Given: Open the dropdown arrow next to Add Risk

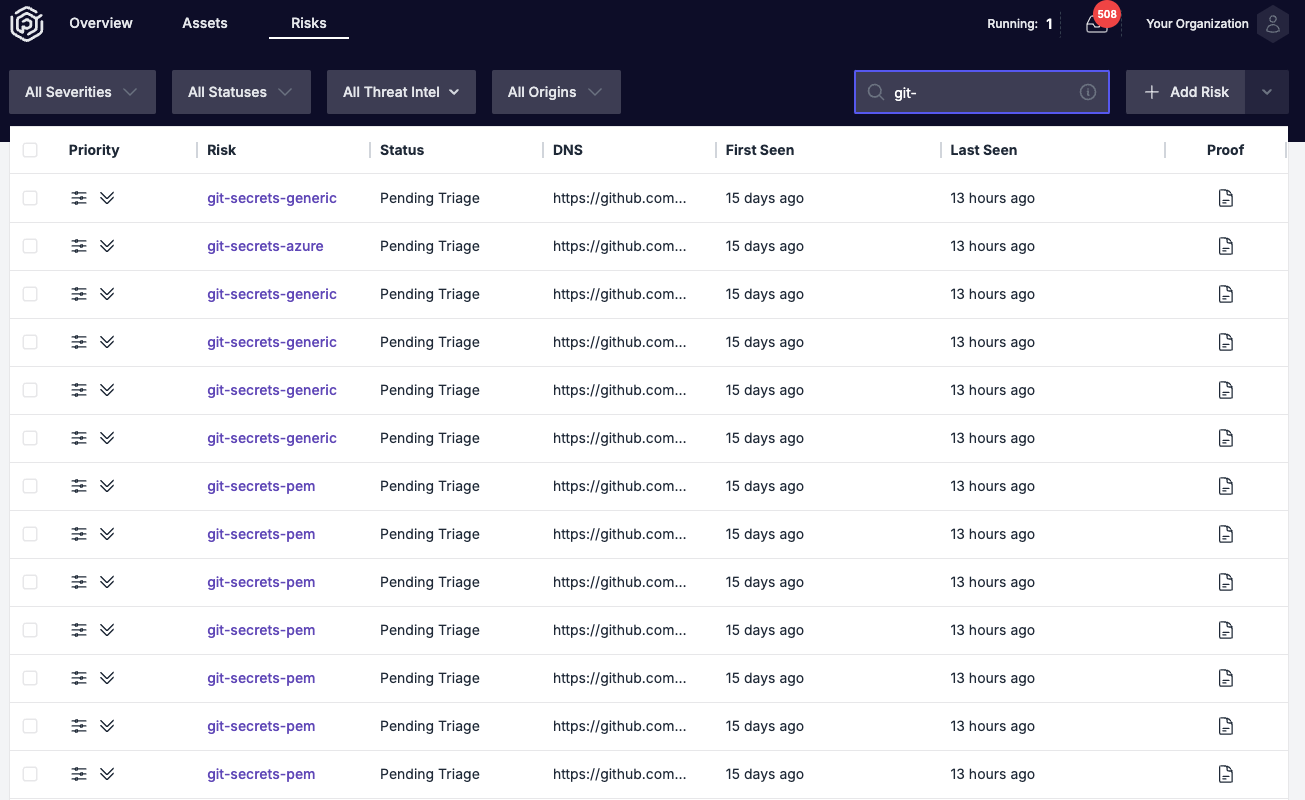Looking at the screenshot, I should point(1267,92).
